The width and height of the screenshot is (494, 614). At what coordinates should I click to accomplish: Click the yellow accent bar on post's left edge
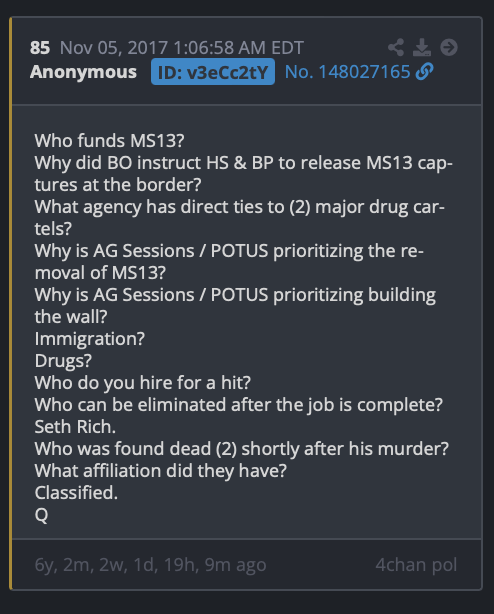pos(11,303)
